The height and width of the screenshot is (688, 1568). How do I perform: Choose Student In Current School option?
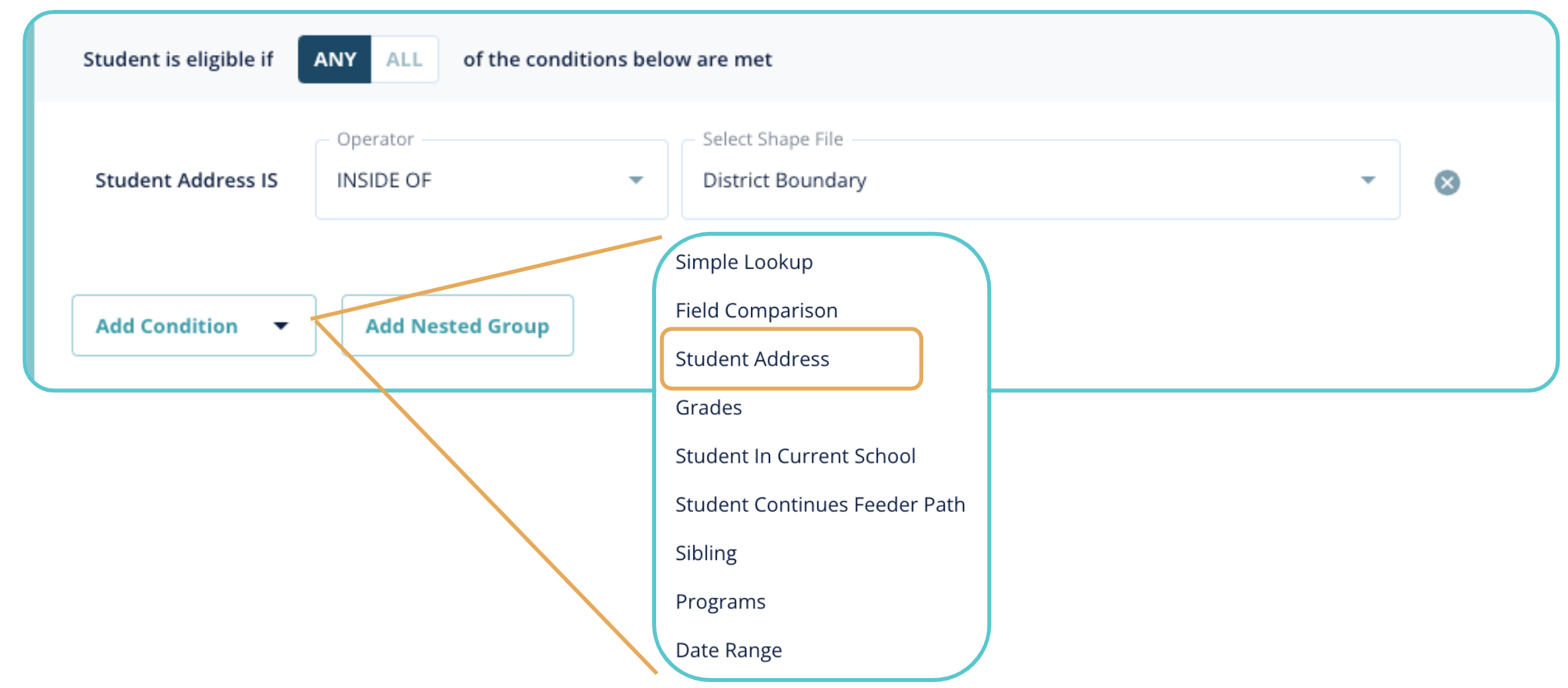click(795, 456)
